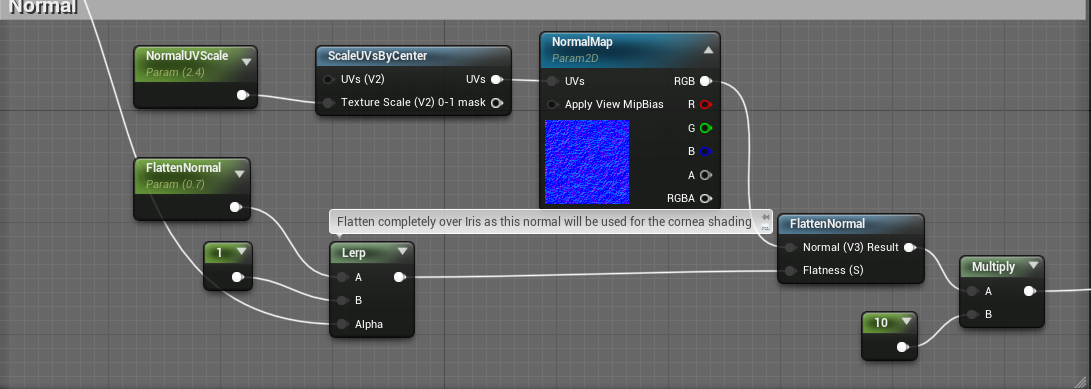Image resolution: width=1091 pixels, height=389 pixels.
Task: Click NormalMap RGBA output pin
Action: click(706, 198)
